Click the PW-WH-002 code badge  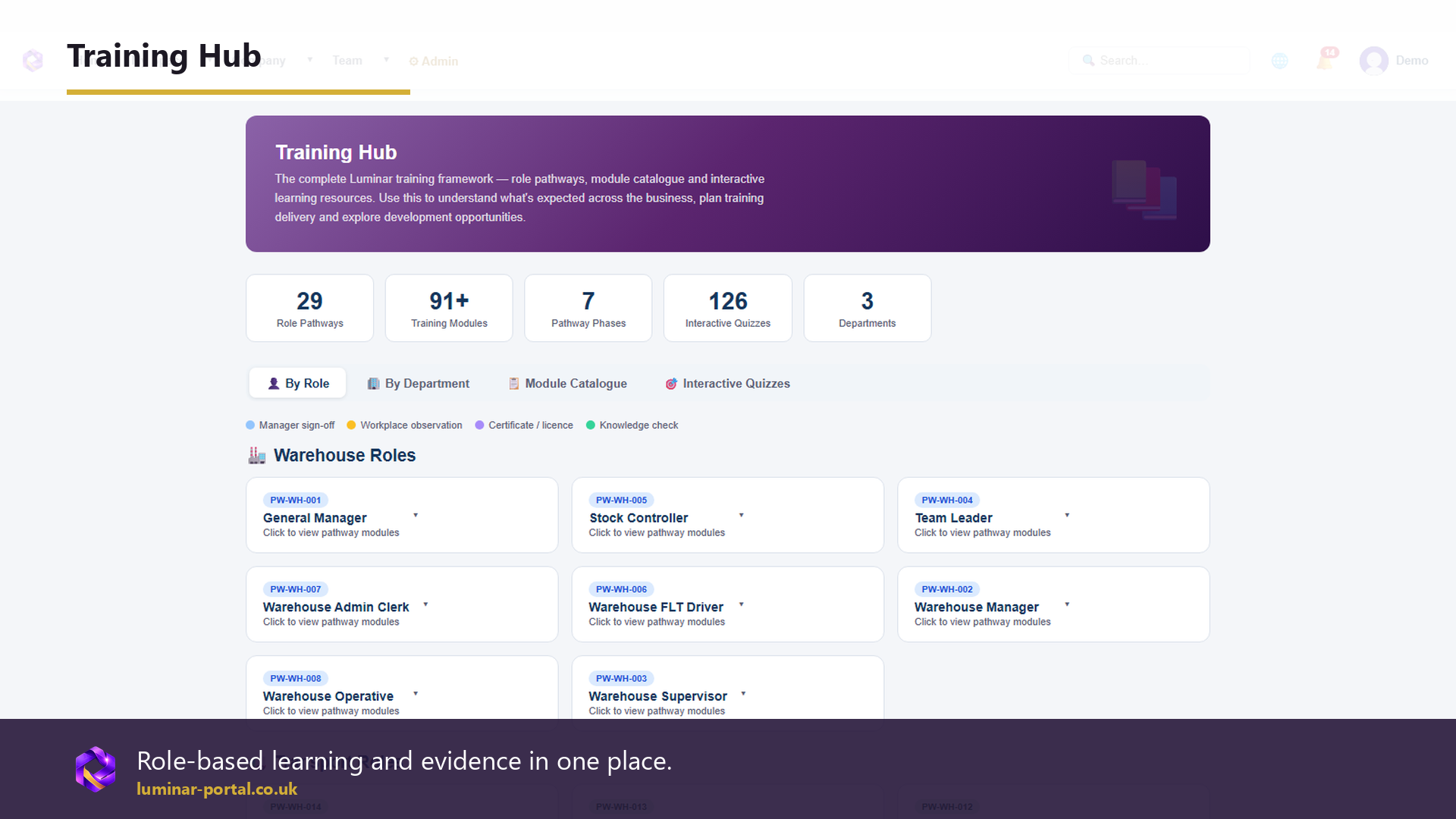coord(947,589)
